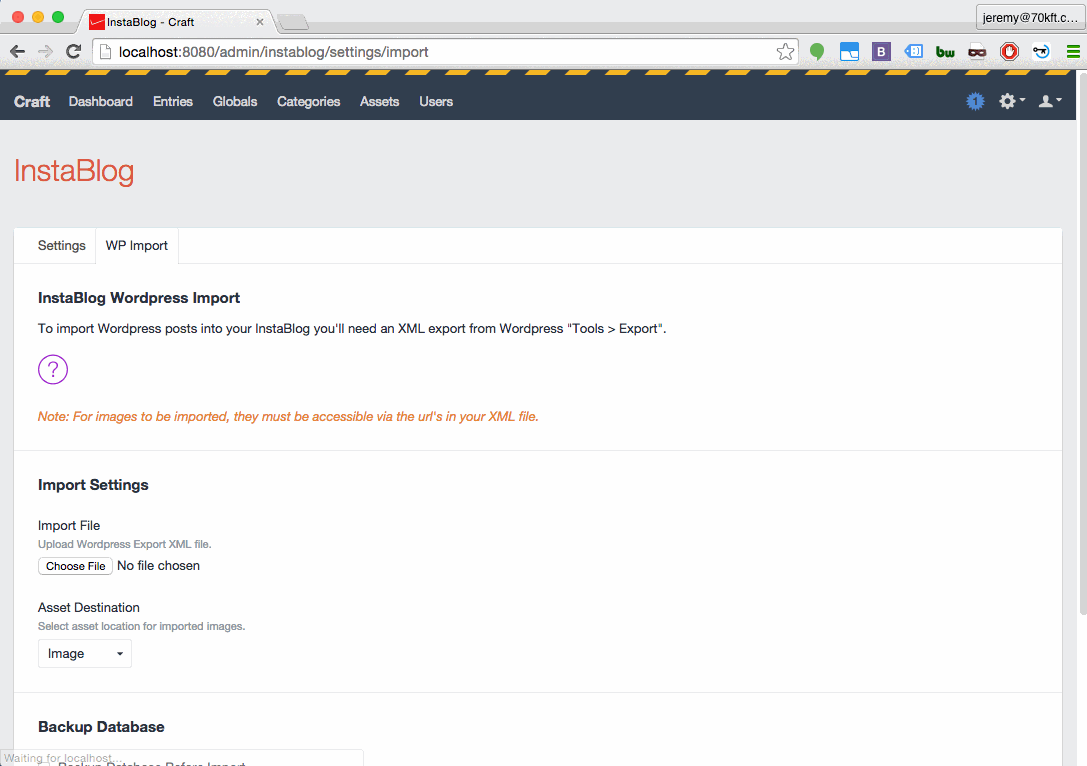Click the address bar URL field
The height and width of the screenshot is (766, 1087).
point(444,52)
